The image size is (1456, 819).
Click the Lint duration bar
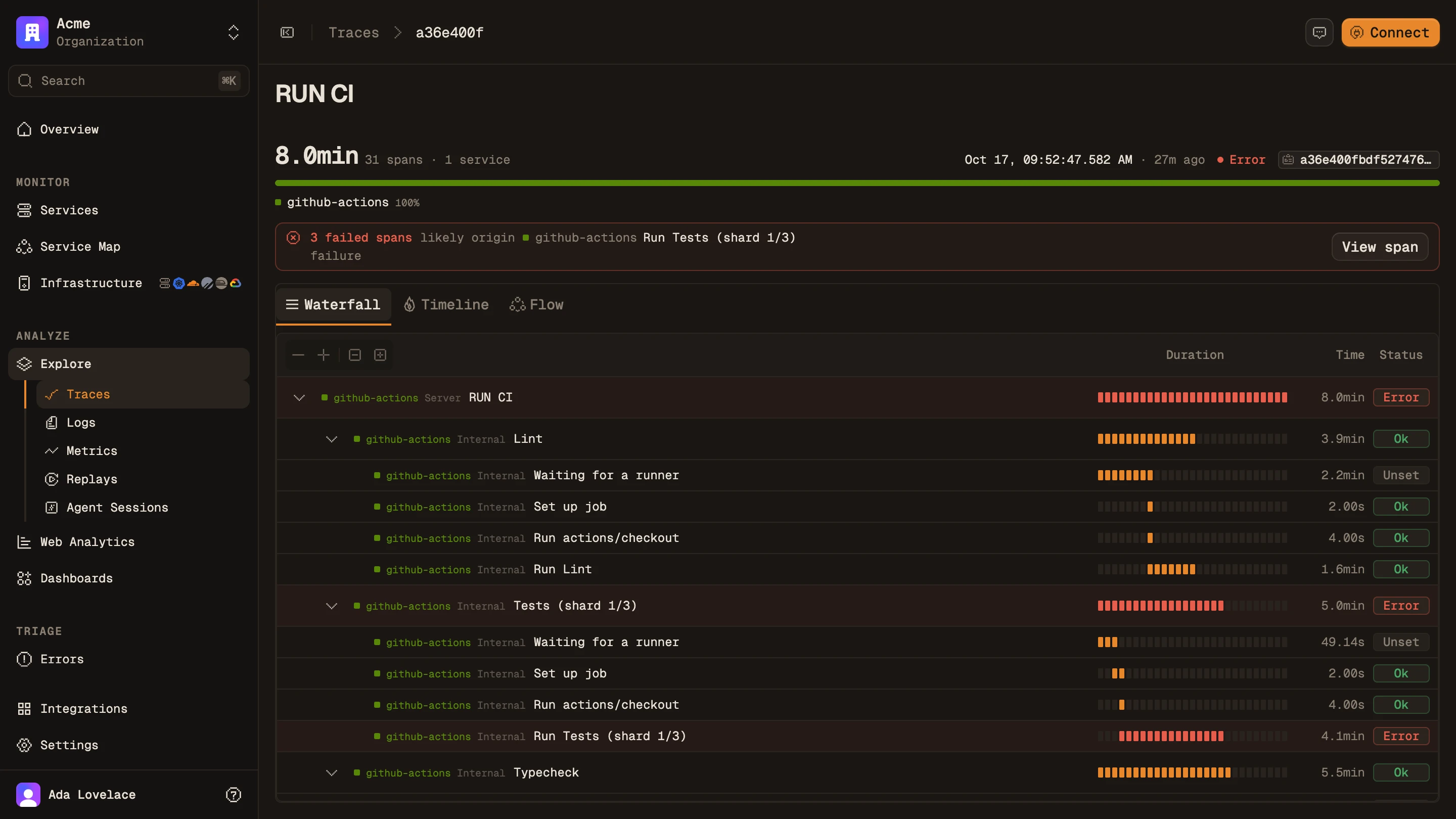coord(1192,439)
